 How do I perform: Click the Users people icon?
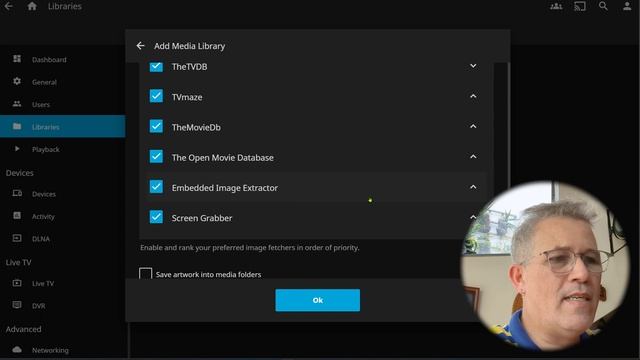[x=17, y=104]
